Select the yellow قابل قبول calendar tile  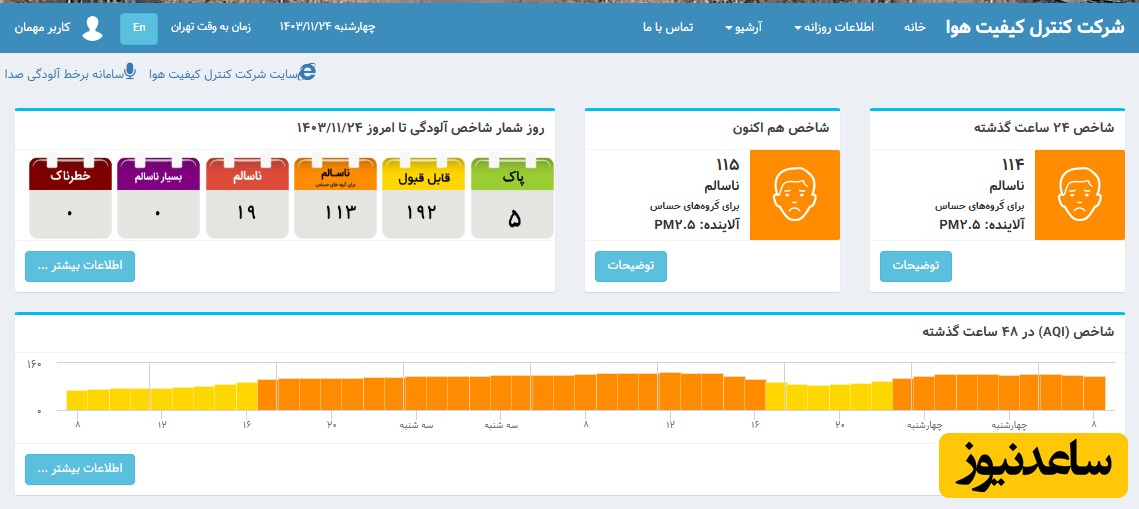[x=424, y=198]
